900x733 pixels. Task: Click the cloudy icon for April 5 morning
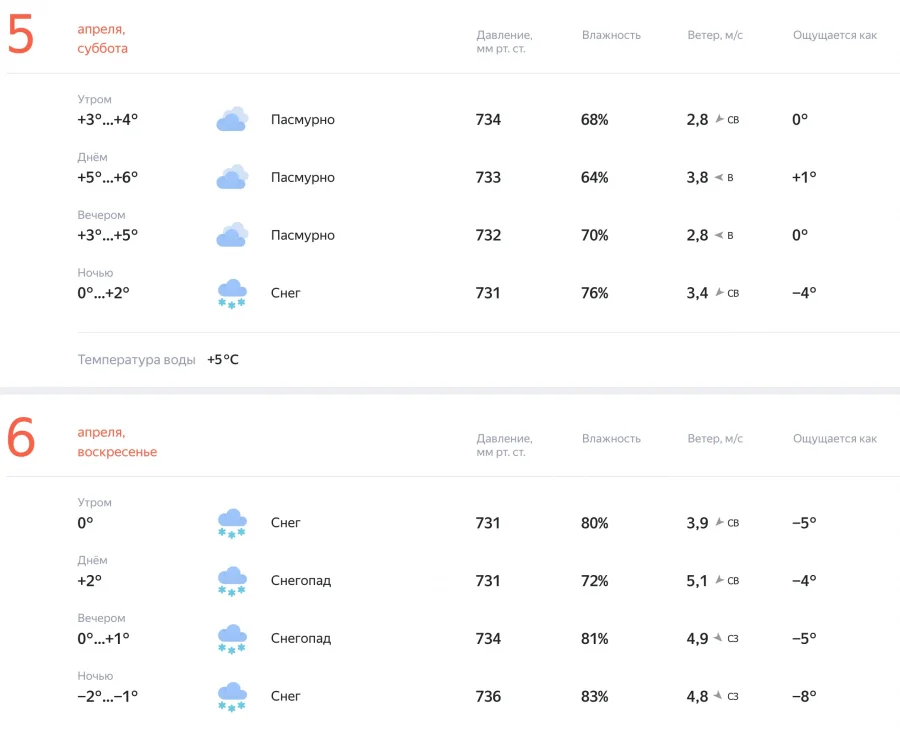coord(232,120)
